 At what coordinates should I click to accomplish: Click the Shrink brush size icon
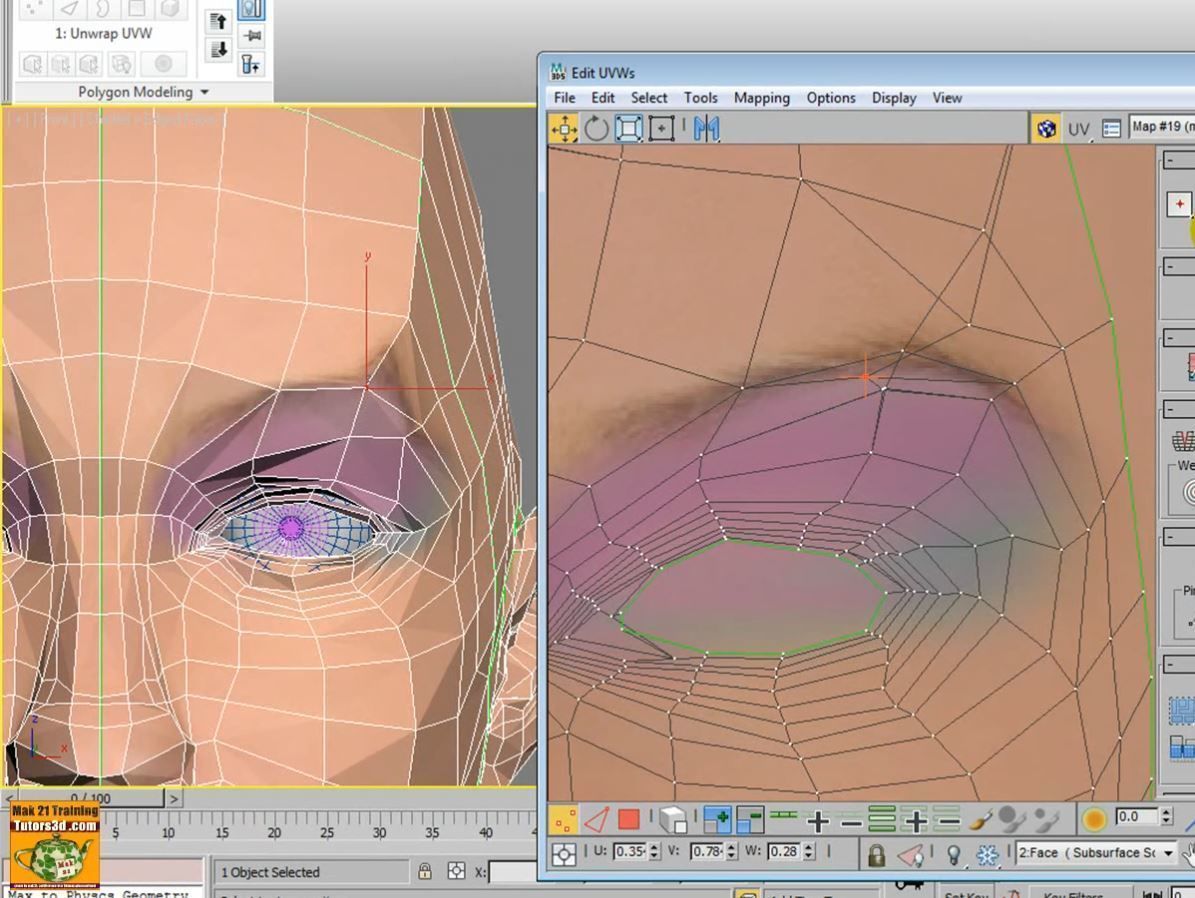(x=1048, y=820)
